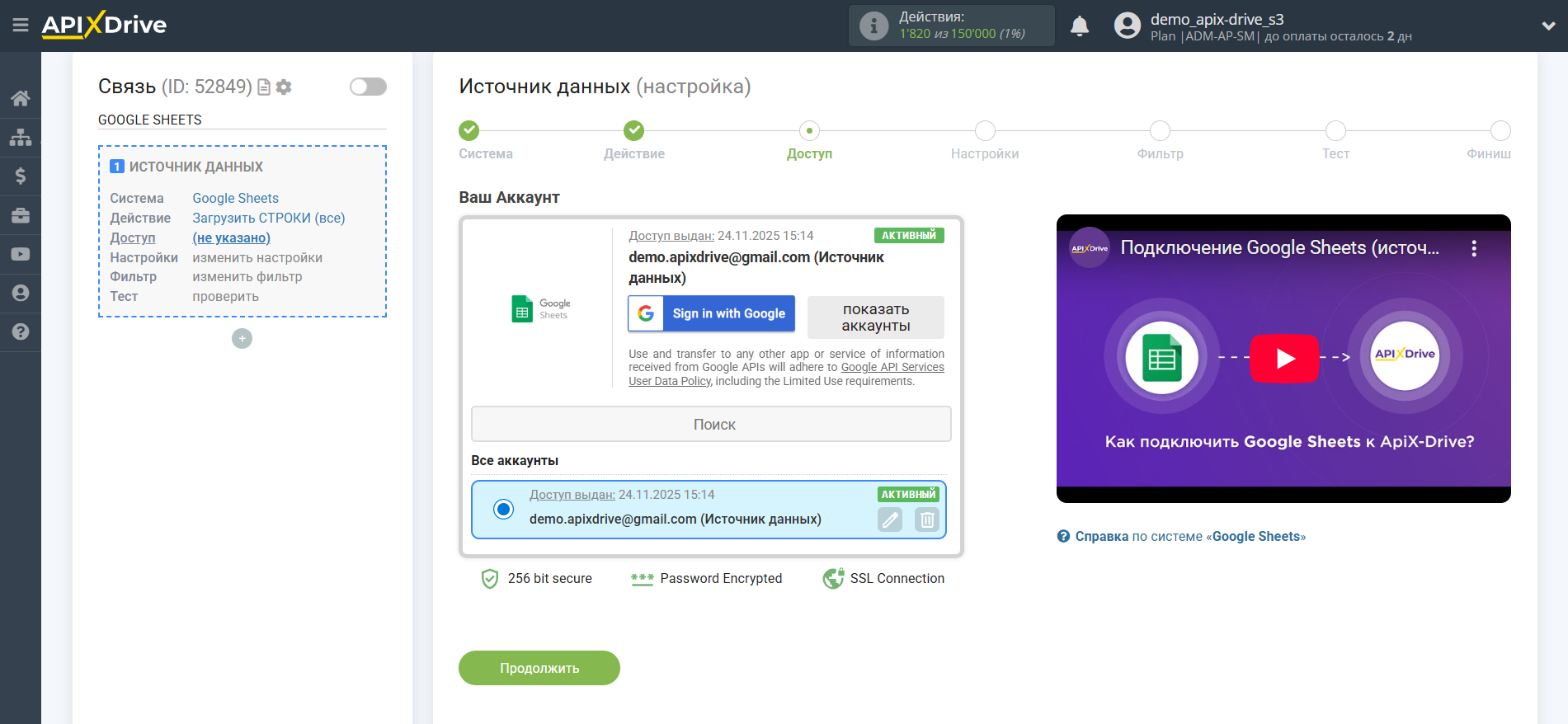The height and width of the screenshot is (724, 1568).
Task: Add a new block with plus icon
Action: coord(242,338)
